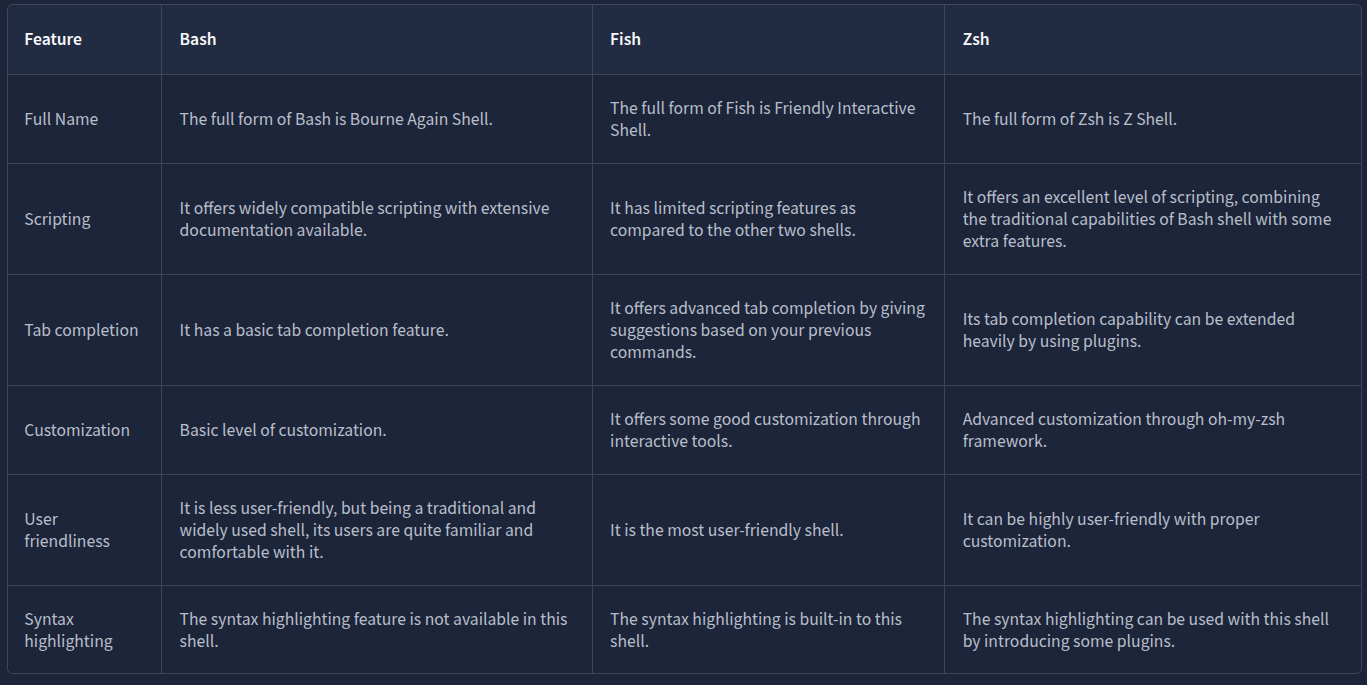Click the Zsh column header
This screenshot has width=1367, height=685.
976,39
